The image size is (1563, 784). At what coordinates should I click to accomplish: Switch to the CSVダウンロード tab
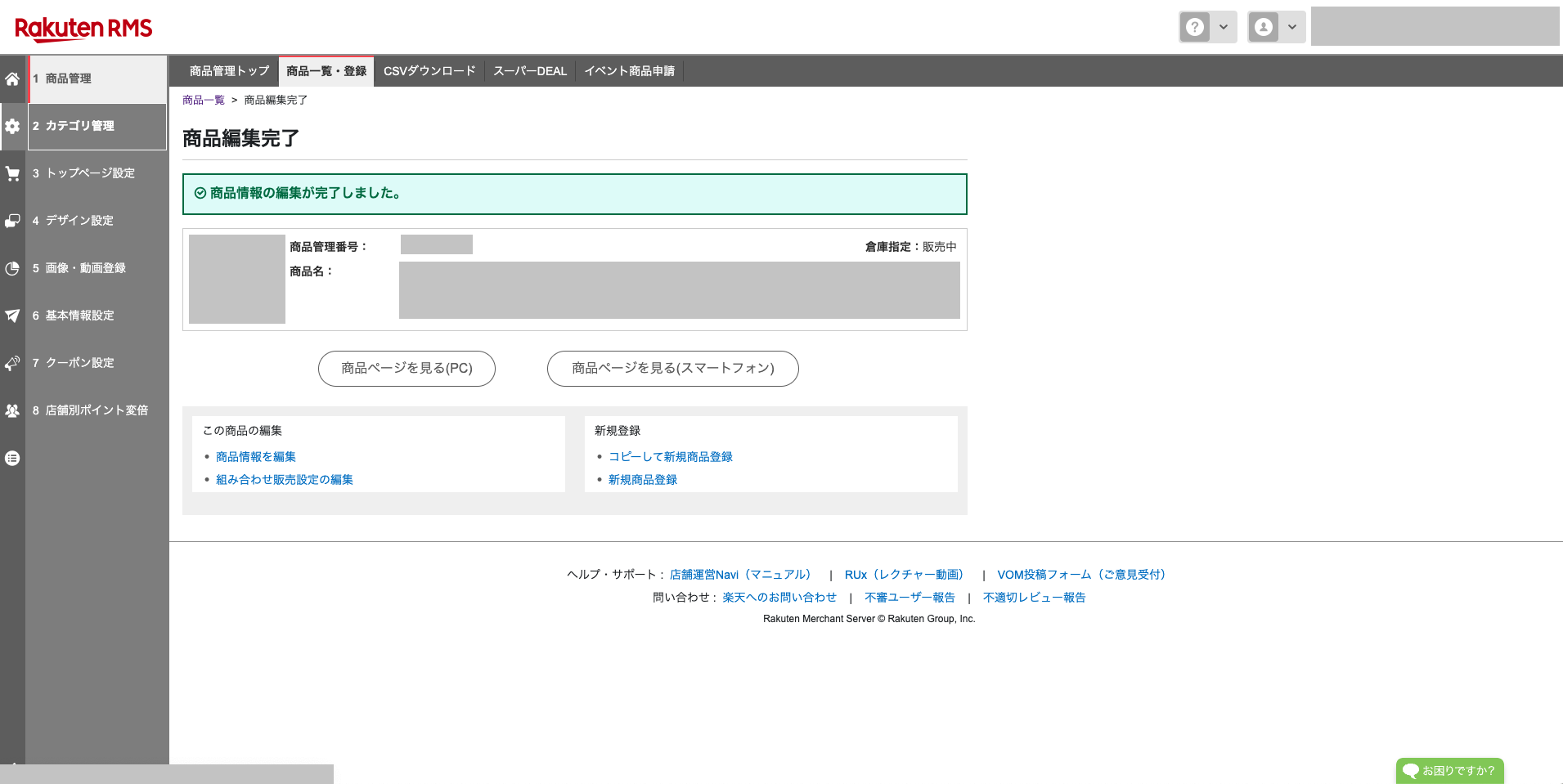pos(429,71)
